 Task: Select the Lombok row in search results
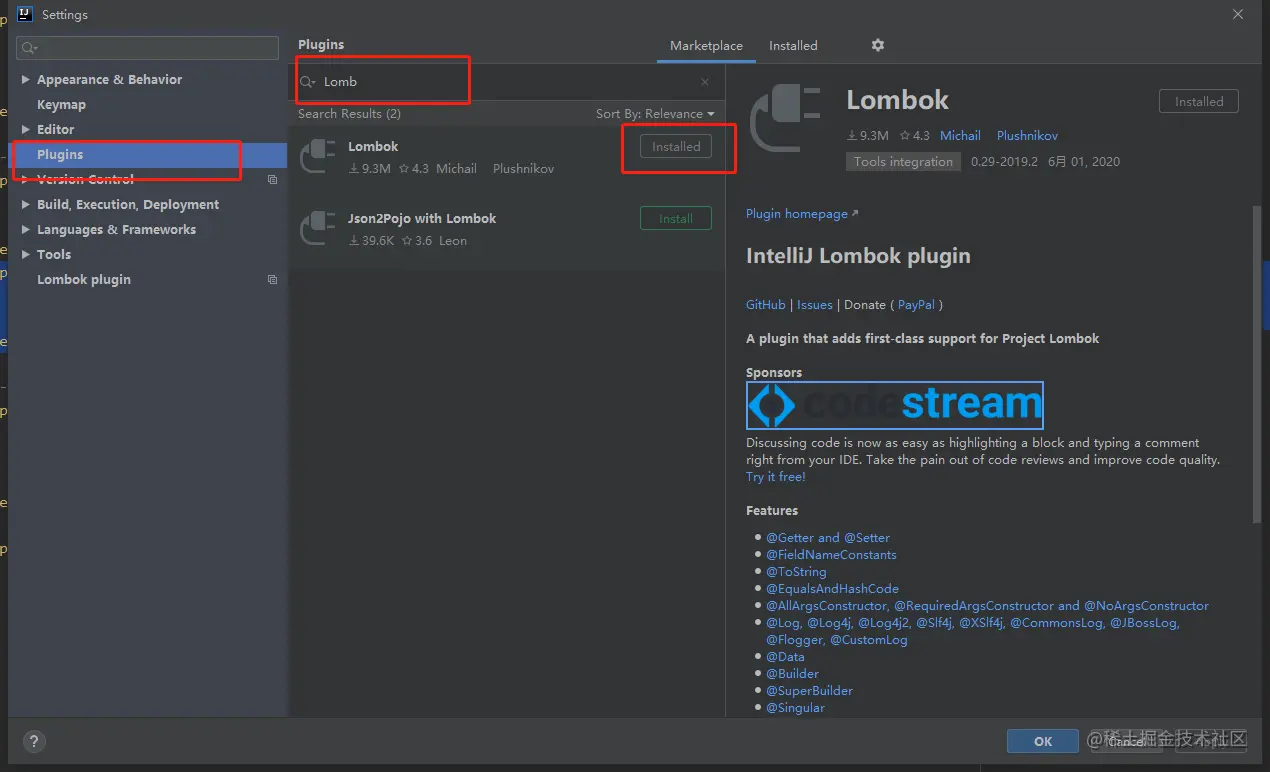[506, 157]
